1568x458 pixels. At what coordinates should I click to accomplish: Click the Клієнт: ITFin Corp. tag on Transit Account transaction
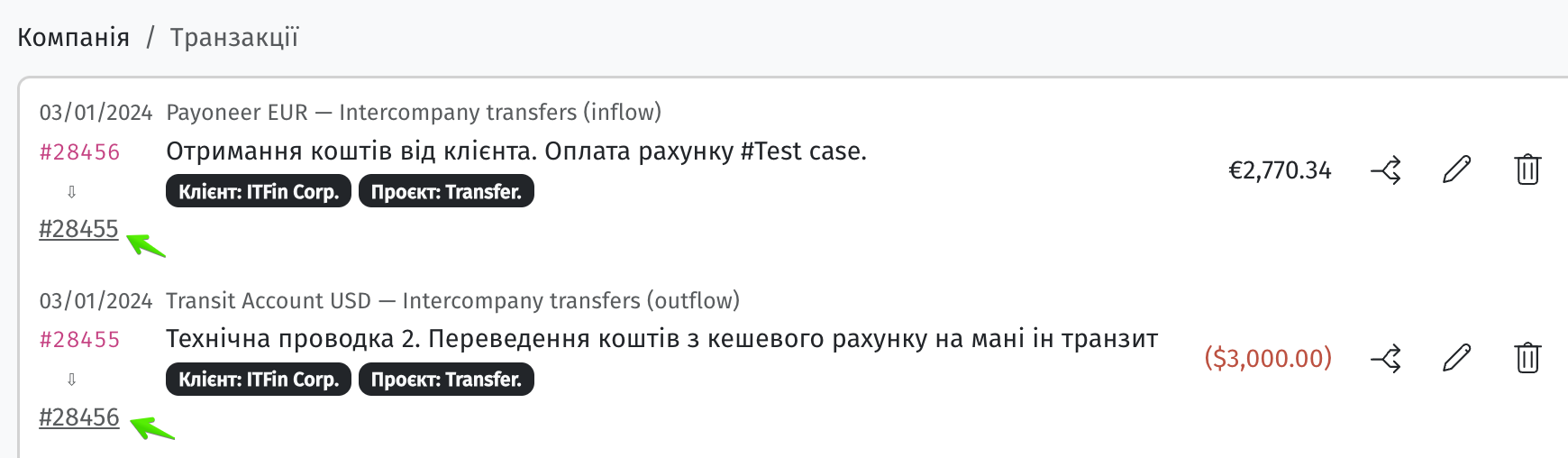pyautogui.click(x=259, y=380)
